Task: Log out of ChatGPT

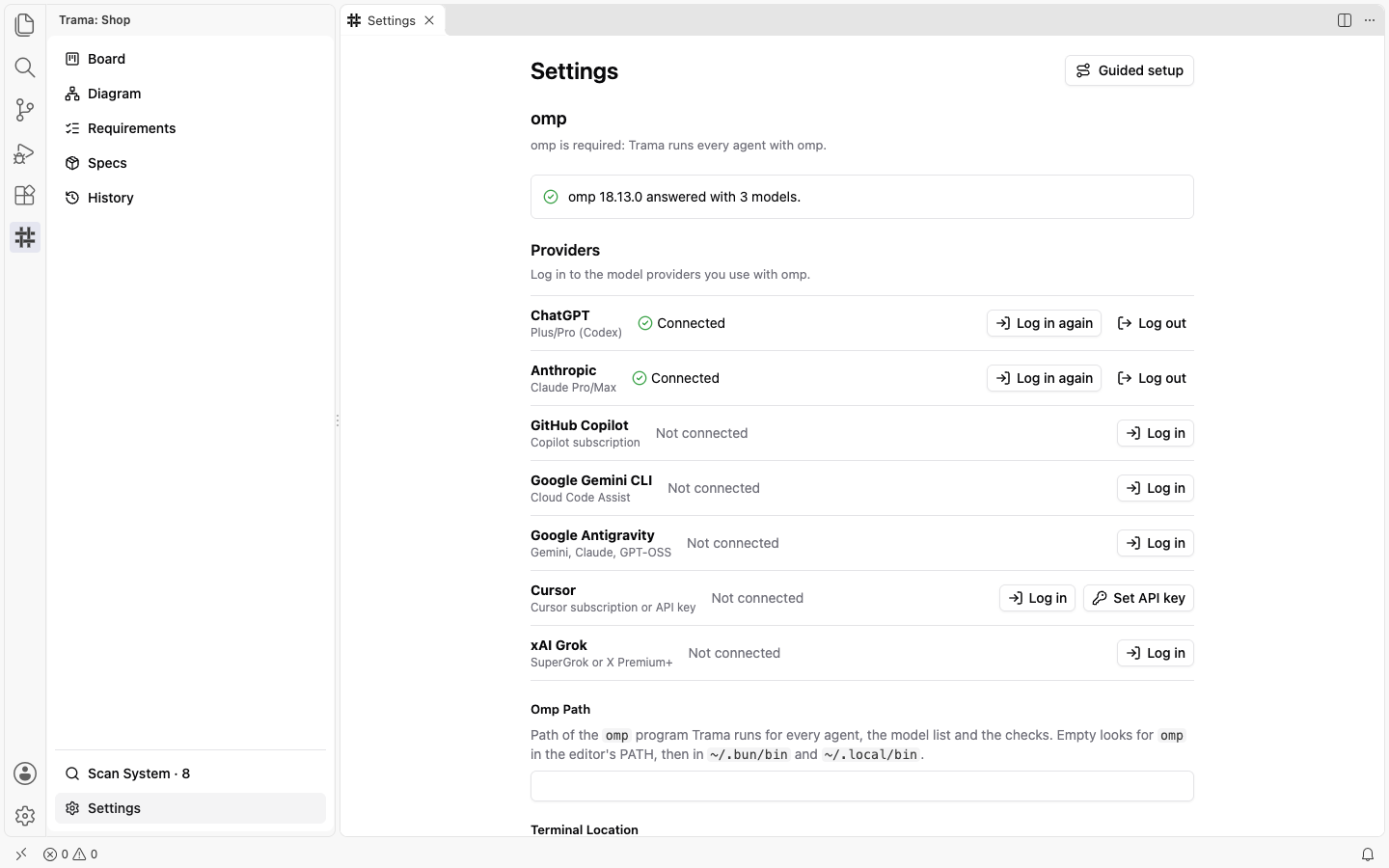Action: [x=1152, y=323]
